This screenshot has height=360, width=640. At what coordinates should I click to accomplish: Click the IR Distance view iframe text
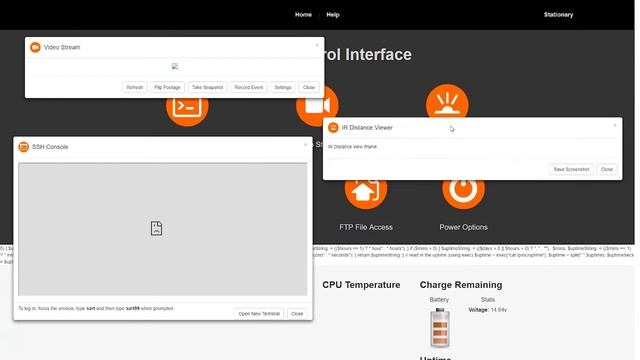click(x=352, y=147)
